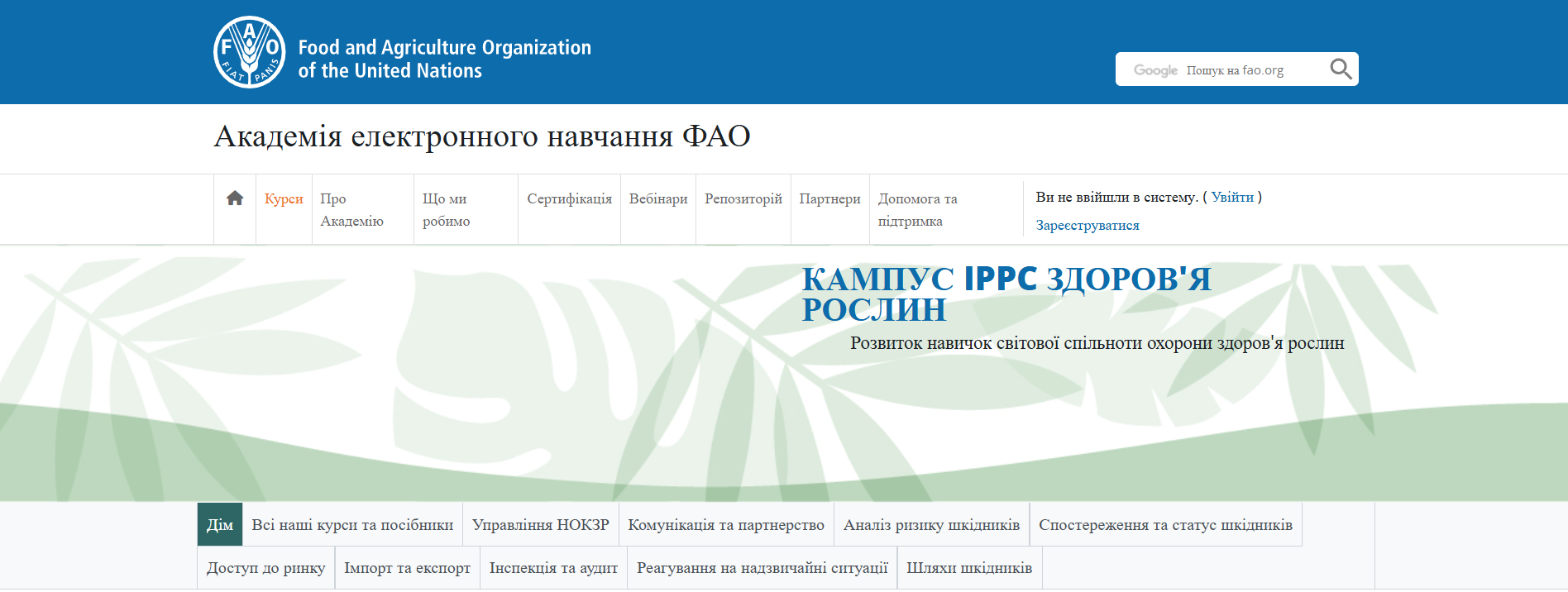Click the Увійти login link
This screenshot has height=592, width=1568.
[1232, 198]
